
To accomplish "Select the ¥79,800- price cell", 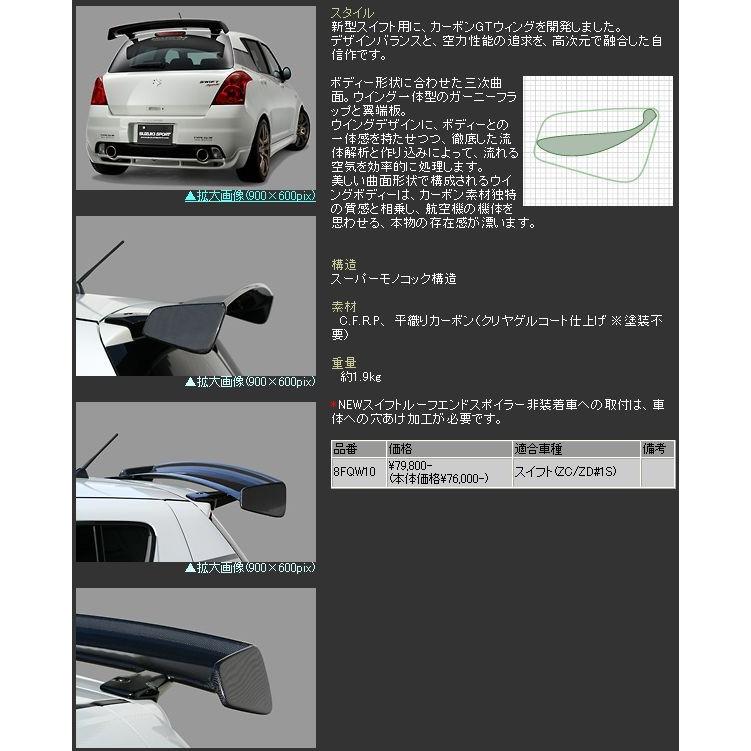I will coord(449,472).
